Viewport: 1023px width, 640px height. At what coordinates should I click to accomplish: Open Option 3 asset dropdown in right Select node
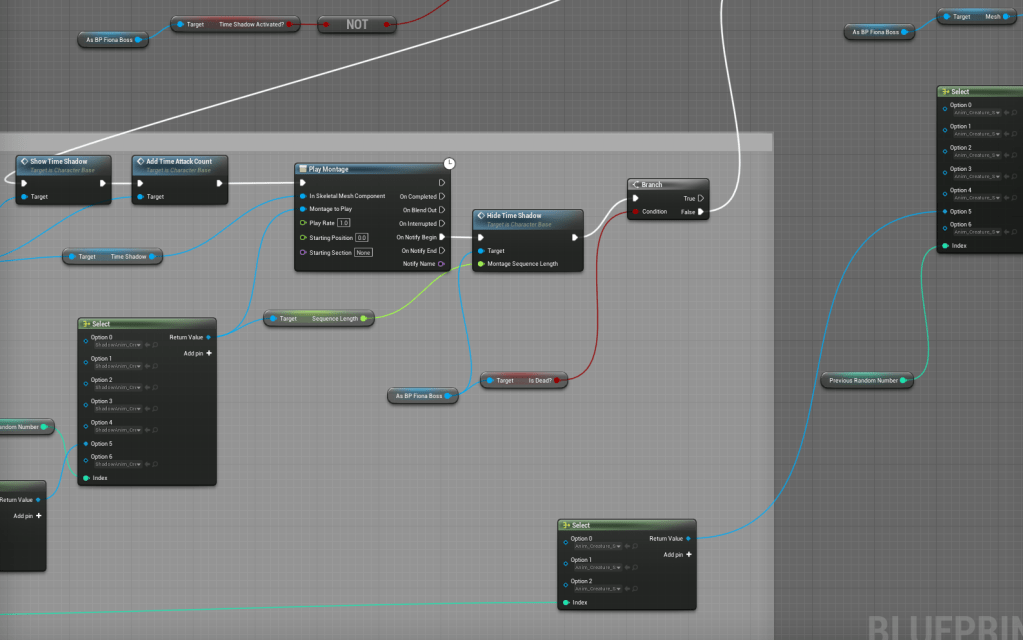(x=977, y=177)
